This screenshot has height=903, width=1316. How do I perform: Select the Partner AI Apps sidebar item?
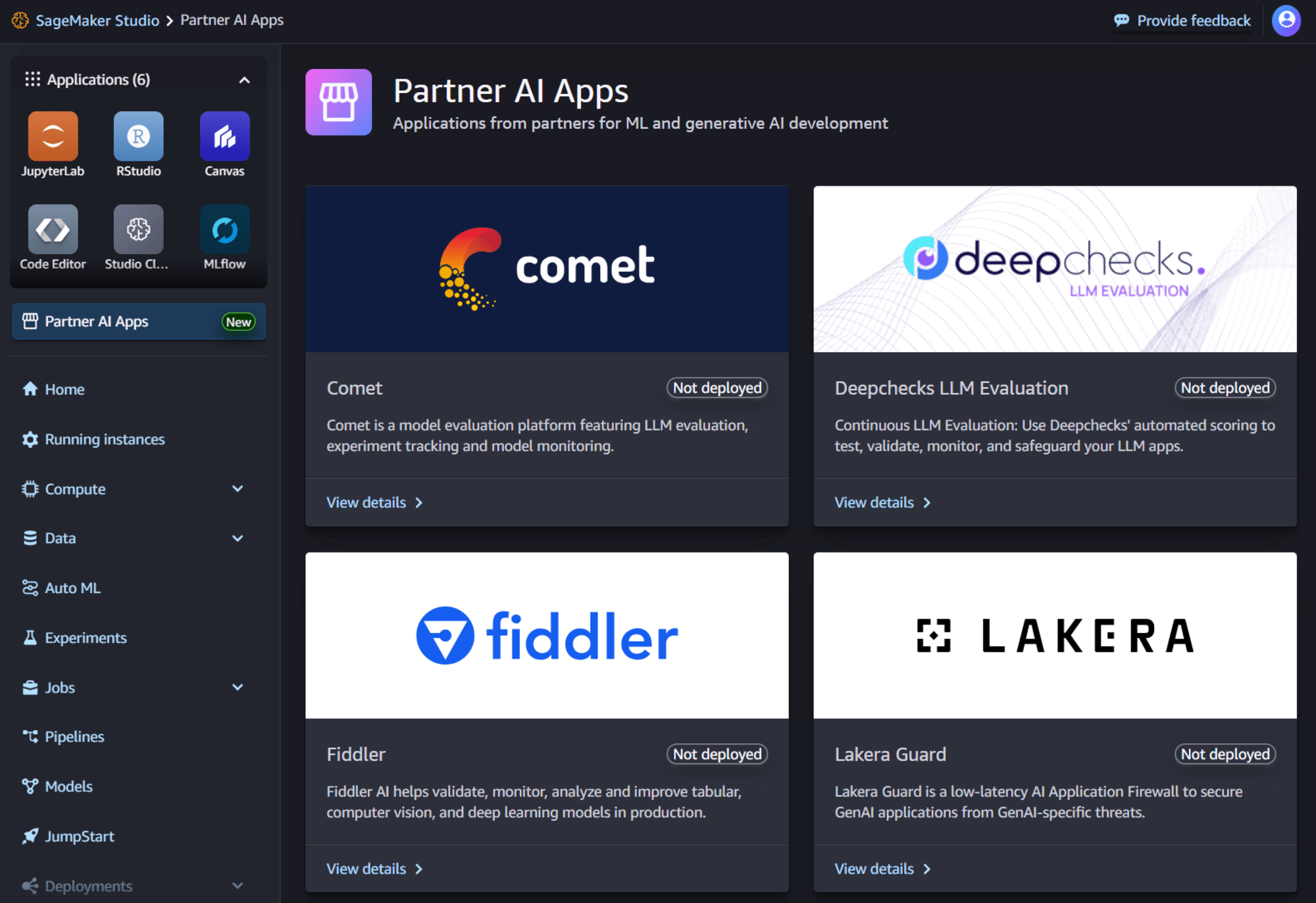tap(138, 321)
